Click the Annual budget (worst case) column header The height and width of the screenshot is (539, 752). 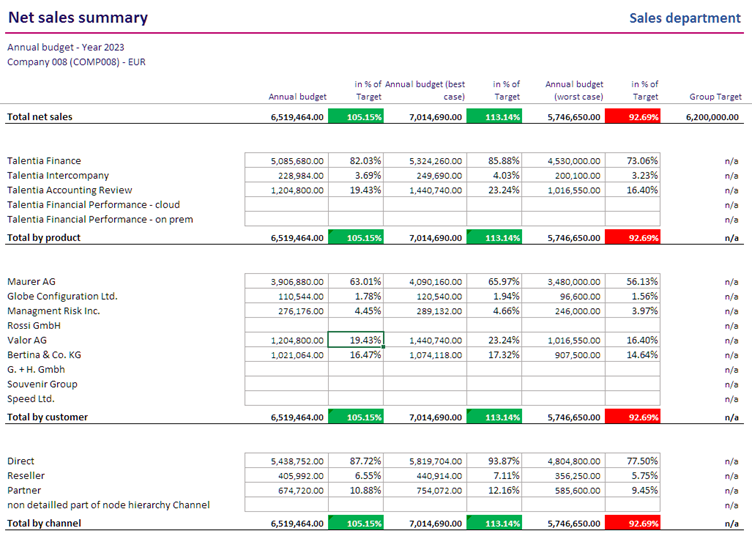click(573, 90)
